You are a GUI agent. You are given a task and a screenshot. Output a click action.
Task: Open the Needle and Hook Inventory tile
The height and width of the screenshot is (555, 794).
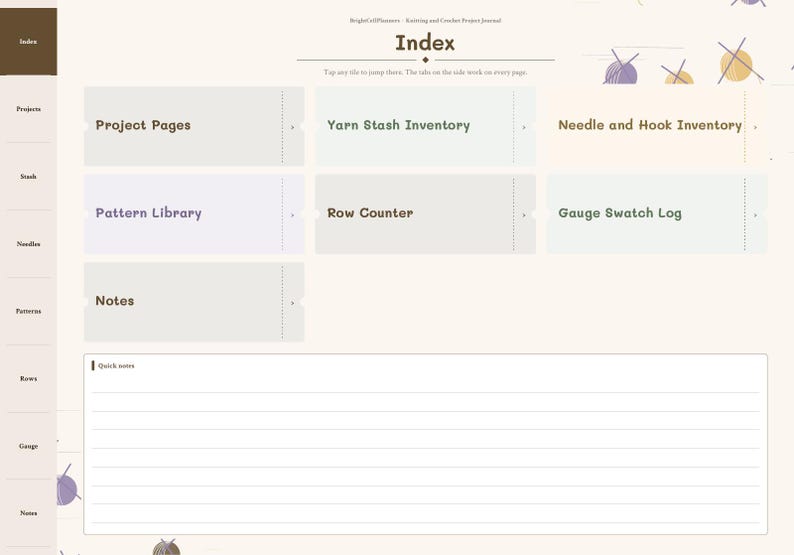point(657,126)
